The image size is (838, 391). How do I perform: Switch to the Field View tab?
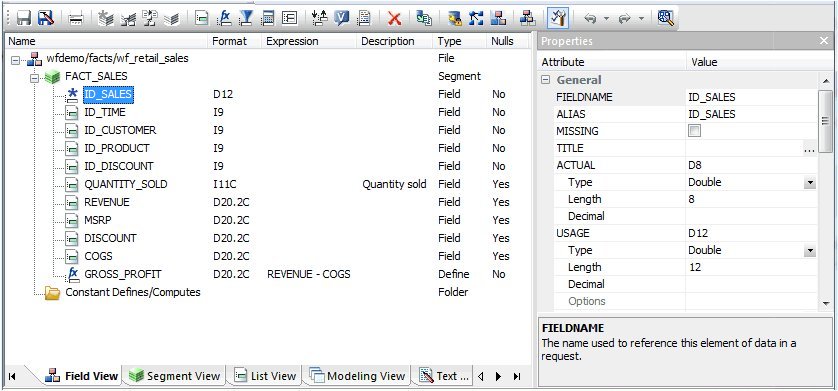(82, 376)
